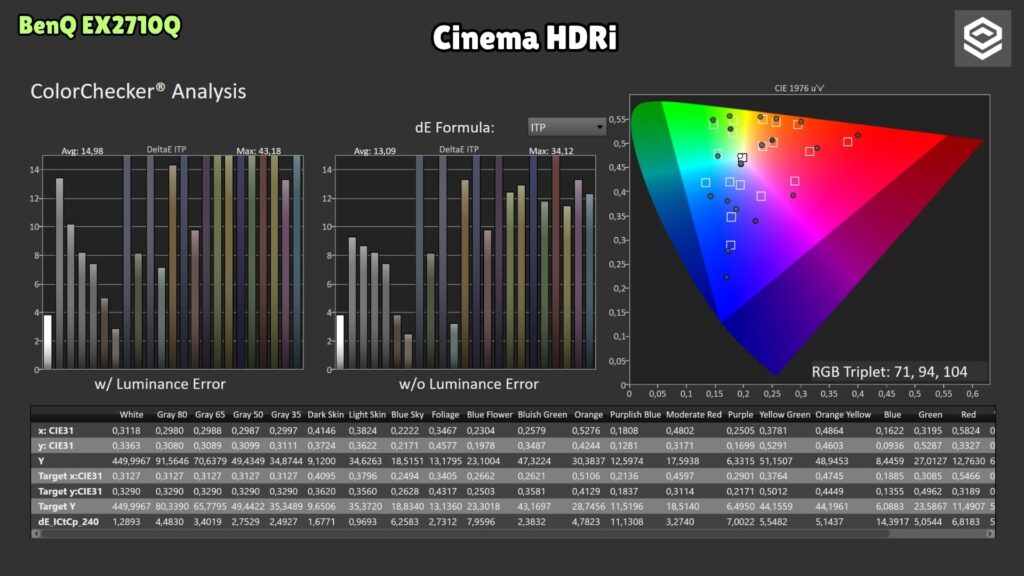
Task: Click the cell value 14,3917
Action: click(x=890, y=522)
